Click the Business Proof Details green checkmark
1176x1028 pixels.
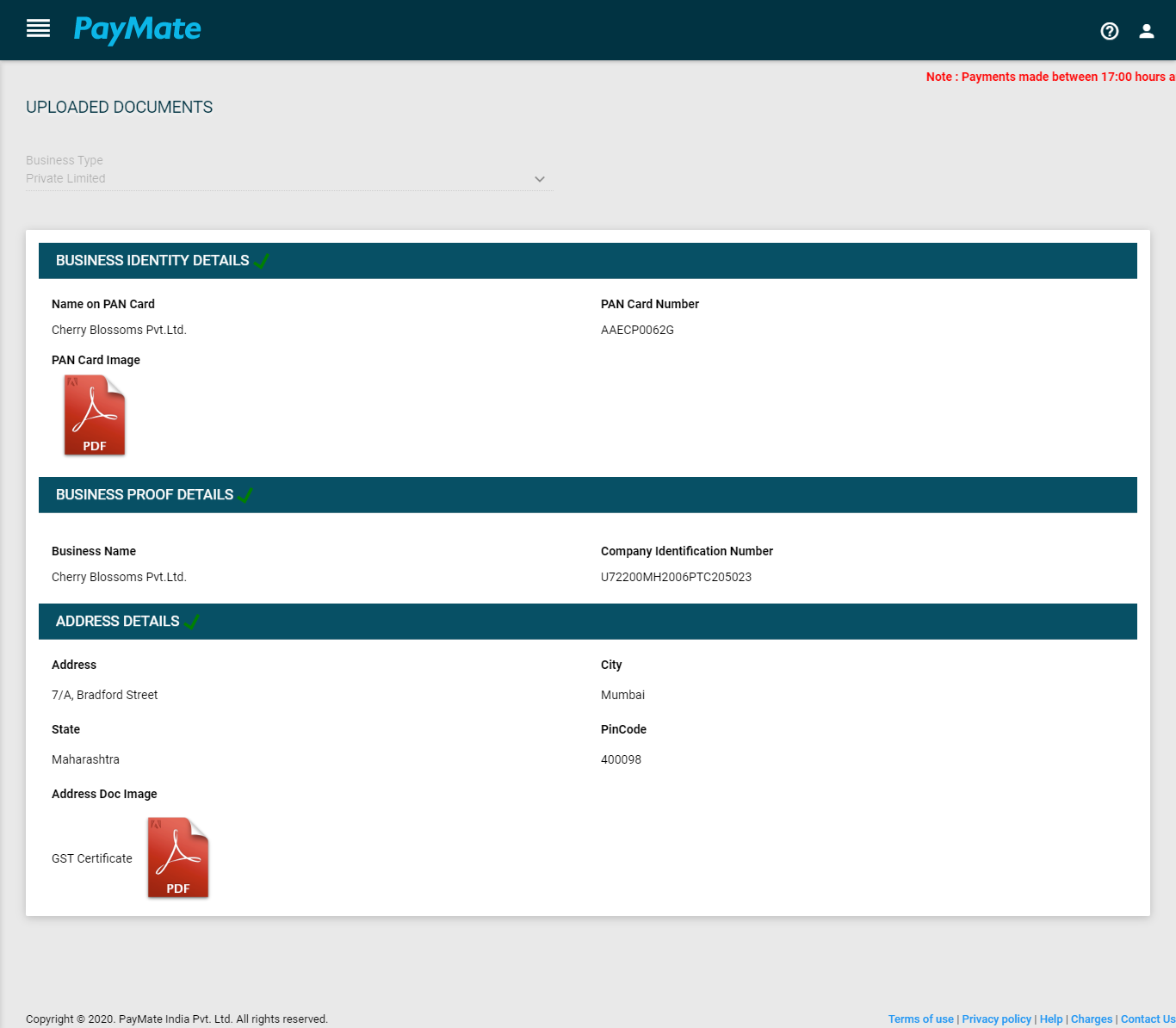coord(245,494)
